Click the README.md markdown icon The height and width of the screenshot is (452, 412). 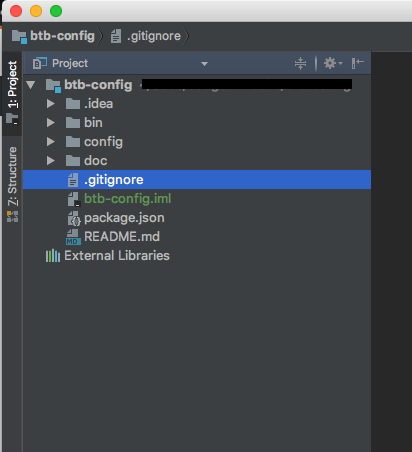[x=73, y=237]
